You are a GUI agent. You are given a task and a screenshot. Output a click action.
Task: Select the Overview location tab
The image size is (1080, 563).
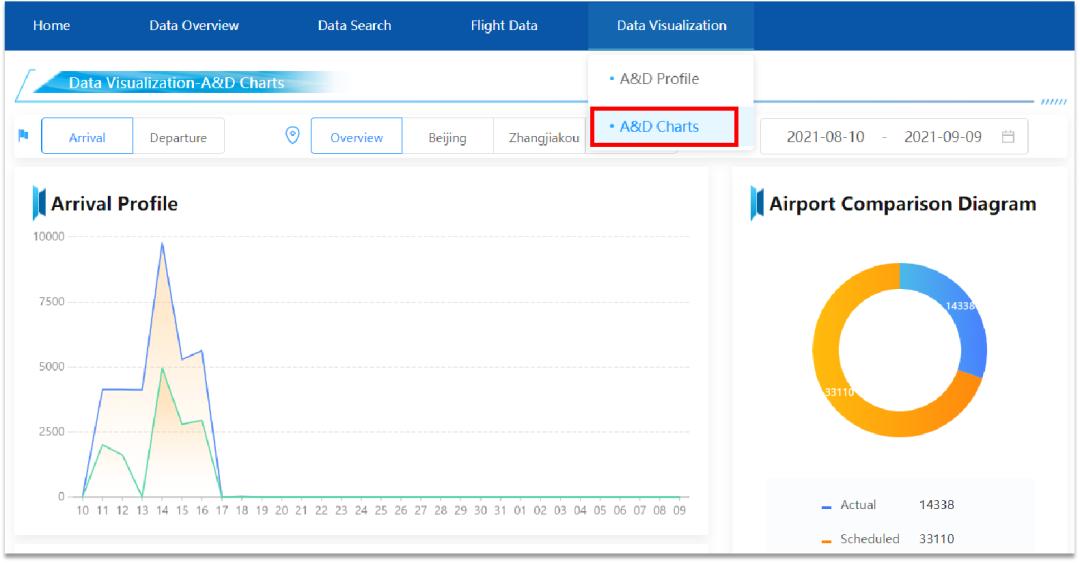click(x=357, y=136)
